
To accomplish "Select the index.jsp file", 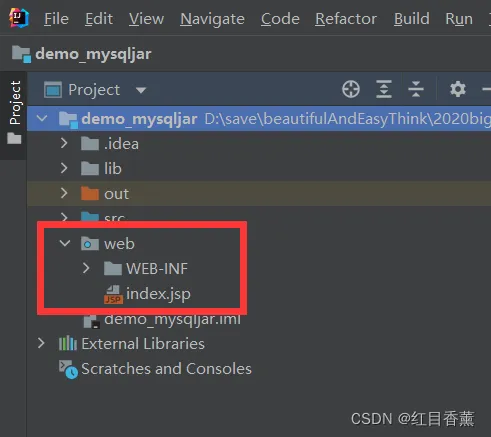I will [x=158, y=294].
